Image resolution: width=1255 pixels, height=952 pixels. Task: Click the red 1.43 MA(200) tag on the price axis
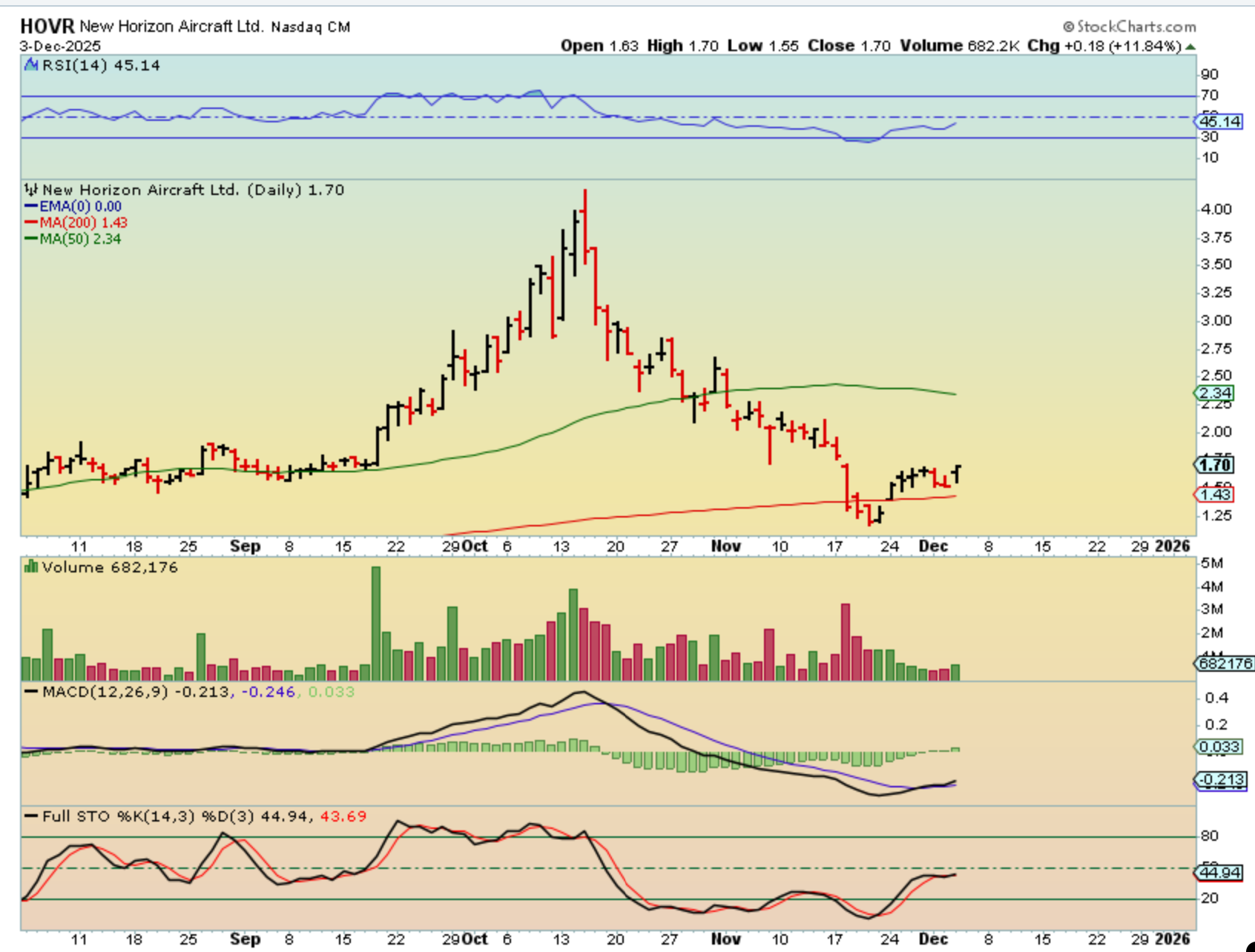coord(1216,495)
